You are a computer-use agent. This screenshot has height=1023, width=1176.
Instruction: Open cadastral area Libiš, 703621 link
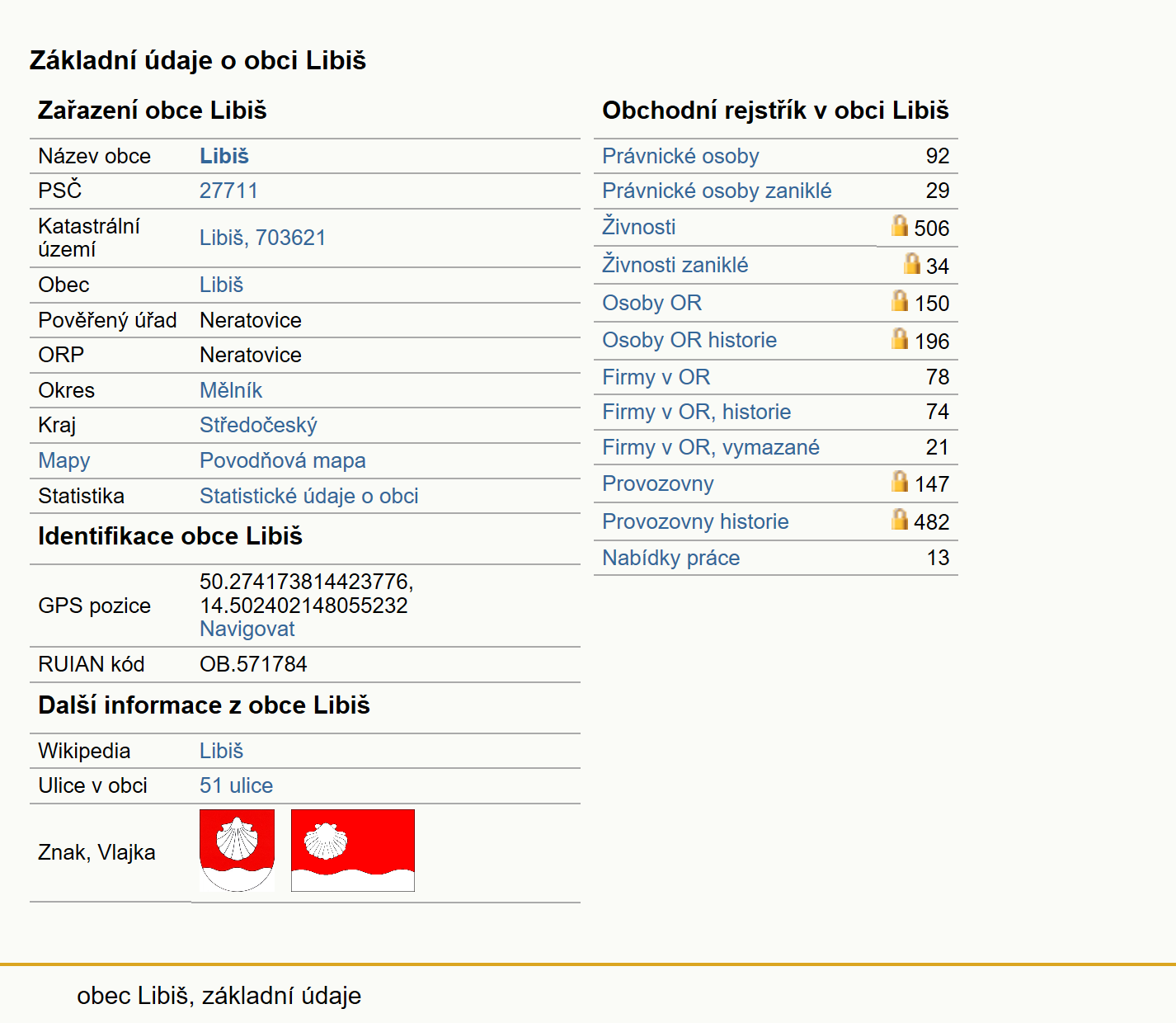[x=263, y=238]
